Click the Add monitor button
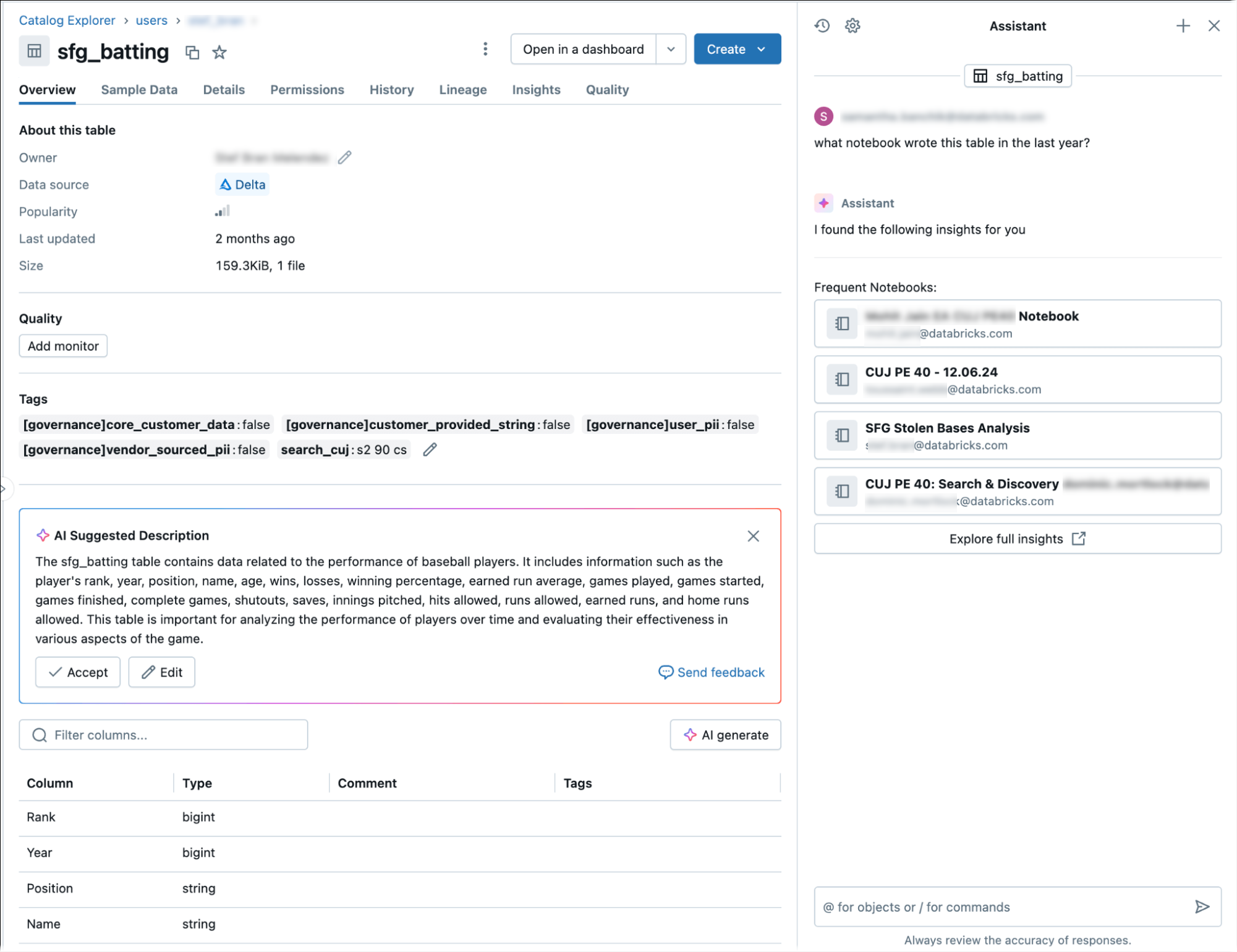This screenshot has height=952, width=1237. pyautogui.click(x=63, y=346)
